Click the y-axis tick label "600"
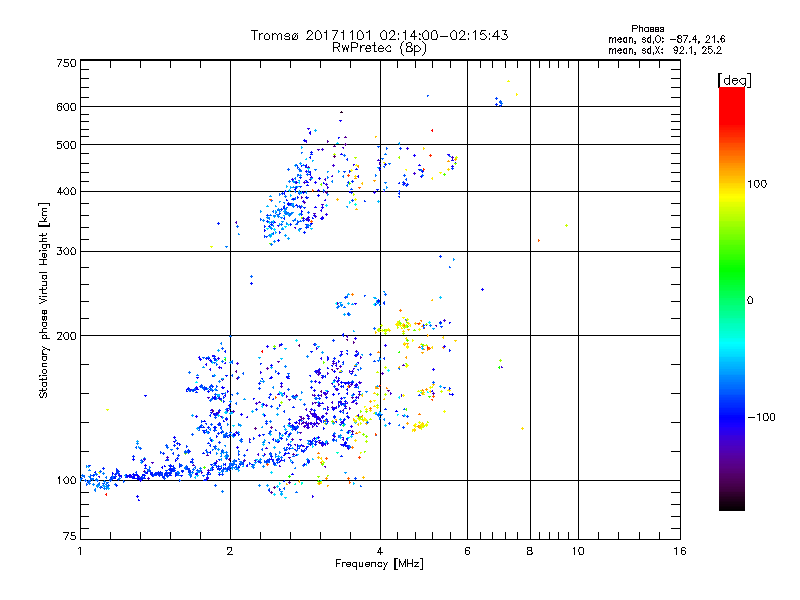The image size is (800, 600). [x=66, y=107]
